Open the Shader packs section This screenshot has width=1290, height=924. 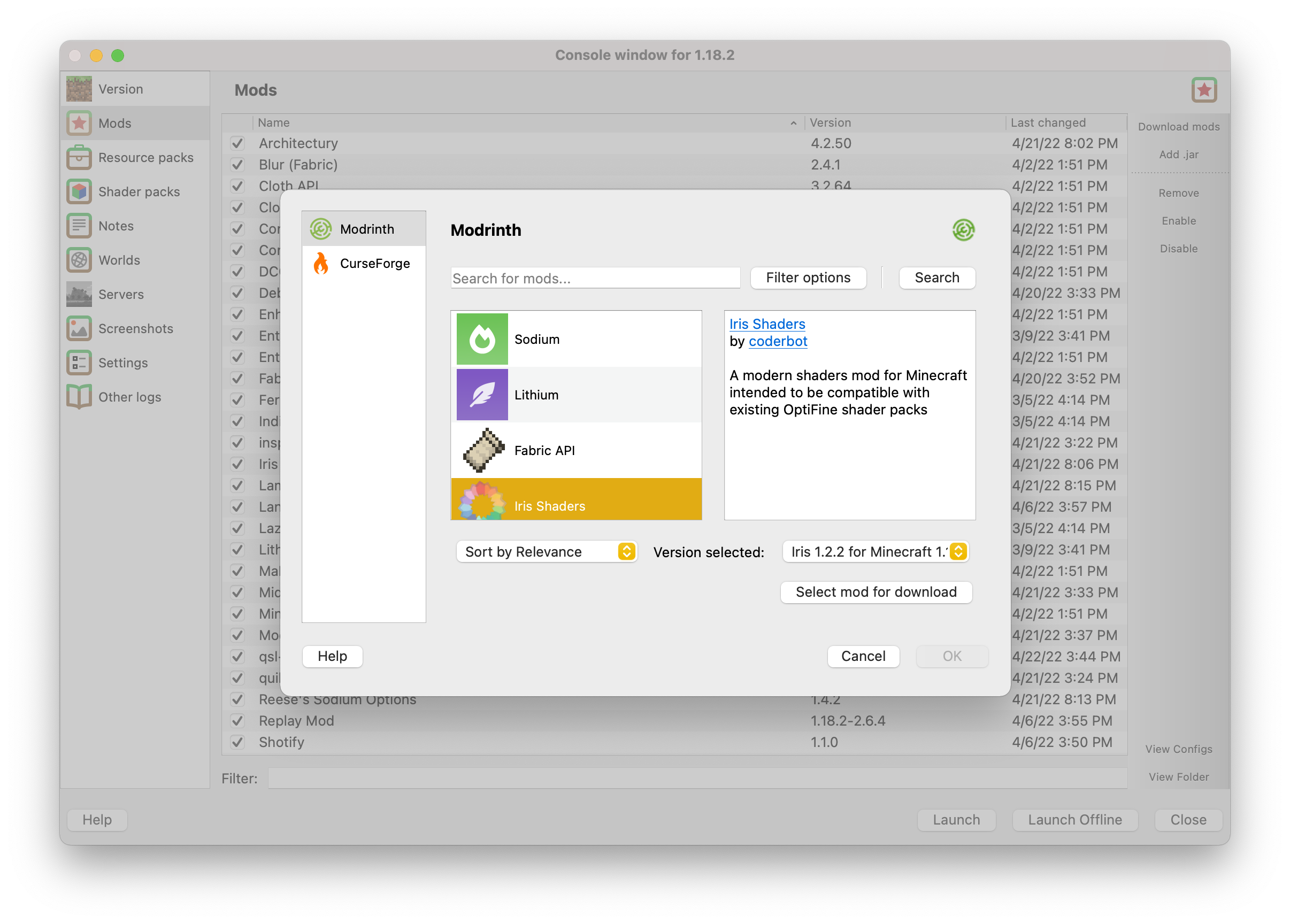tap(139, 191)
